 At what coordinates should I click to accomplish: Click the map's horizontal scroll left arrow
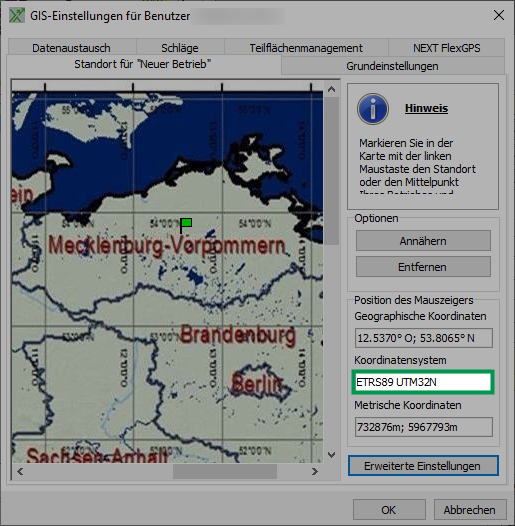point(20,472)
